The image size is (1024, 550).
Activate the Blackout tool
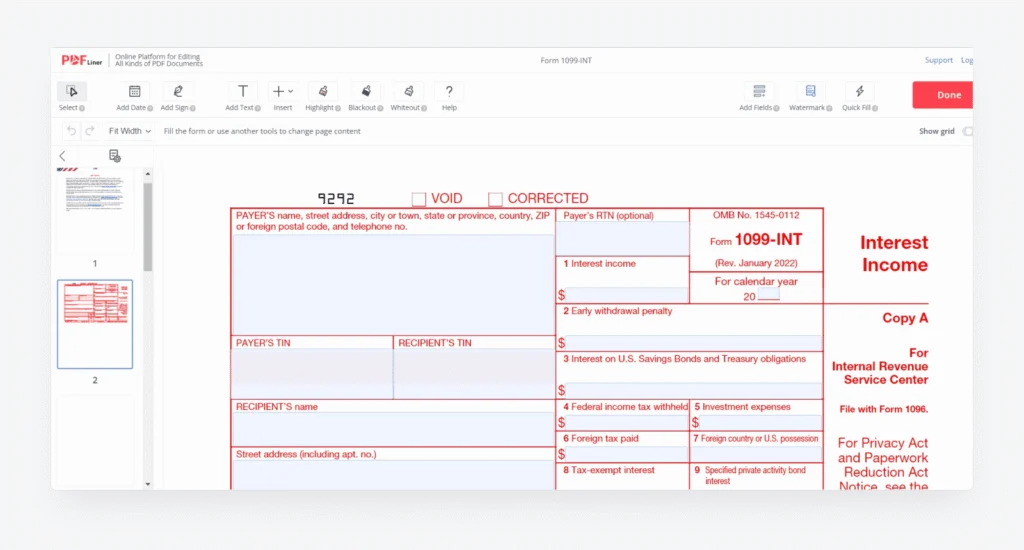pyautogui.click(x=366, y=91)
